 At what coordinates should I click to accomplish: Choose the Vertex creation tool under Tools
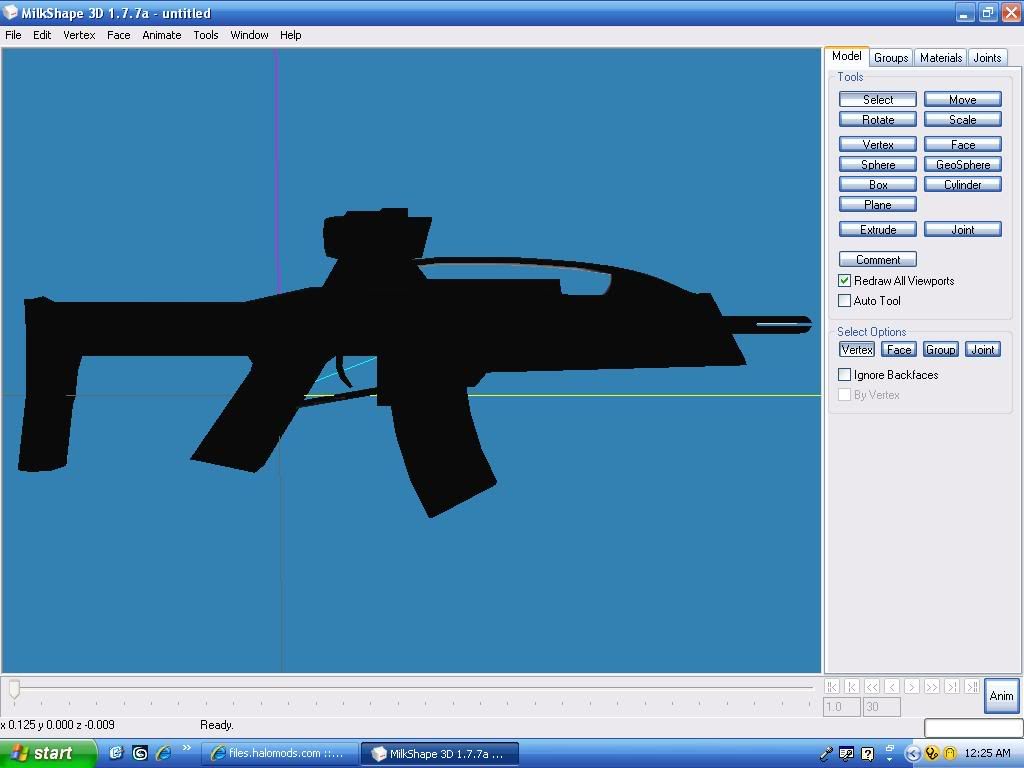878,144
